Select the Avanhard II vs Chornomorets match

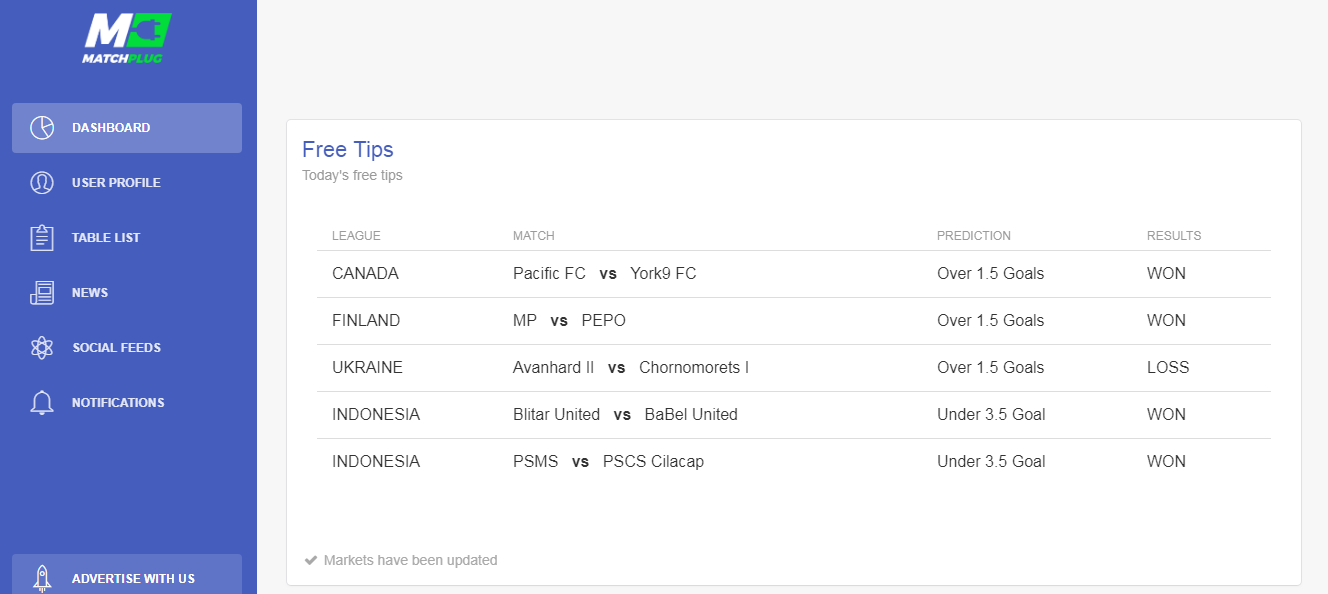coord(631,368)
